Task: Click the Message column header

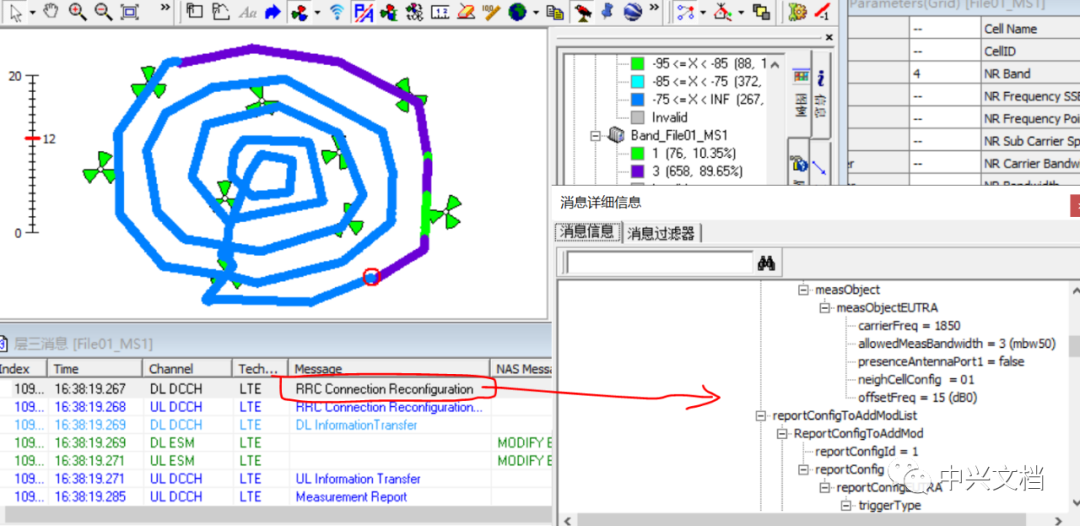Action: [x=388, y=368]
